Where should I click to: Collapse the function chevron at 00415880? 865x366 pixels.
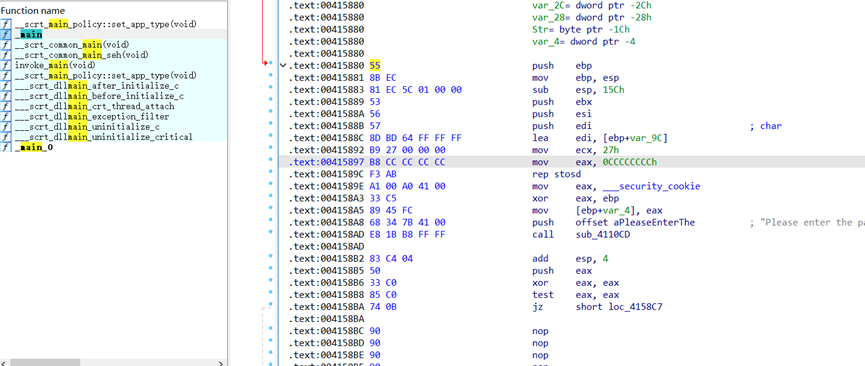283,66
